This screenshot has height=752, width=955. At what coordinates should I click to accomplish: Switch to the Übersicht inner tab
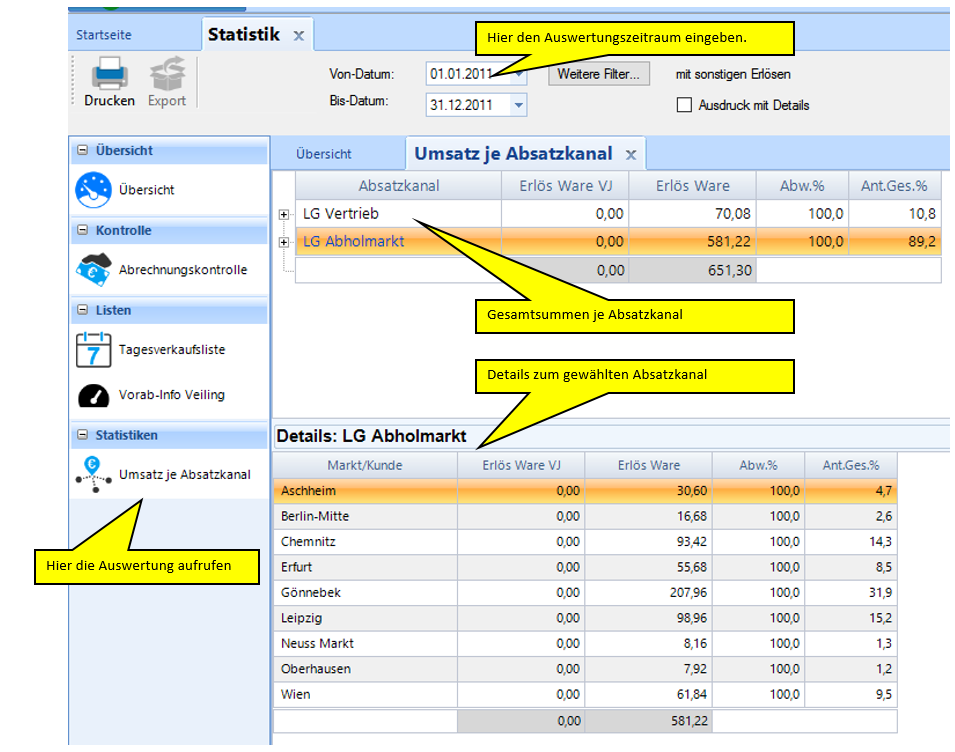tap(324, 155)
